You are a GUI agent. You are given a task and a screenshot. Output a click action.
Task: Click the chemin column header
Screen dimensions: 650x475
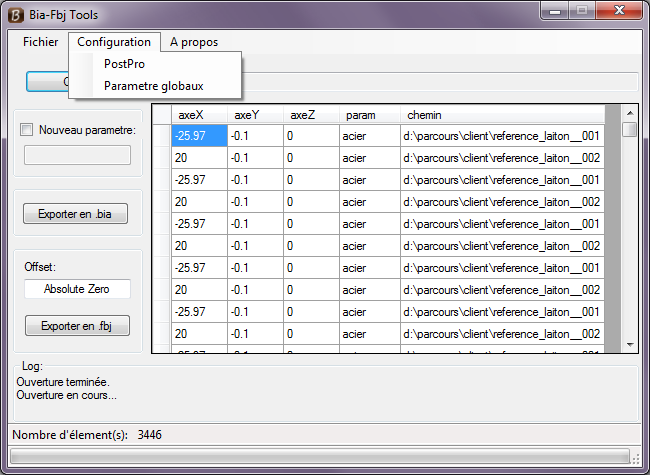[x=502, y=115]
